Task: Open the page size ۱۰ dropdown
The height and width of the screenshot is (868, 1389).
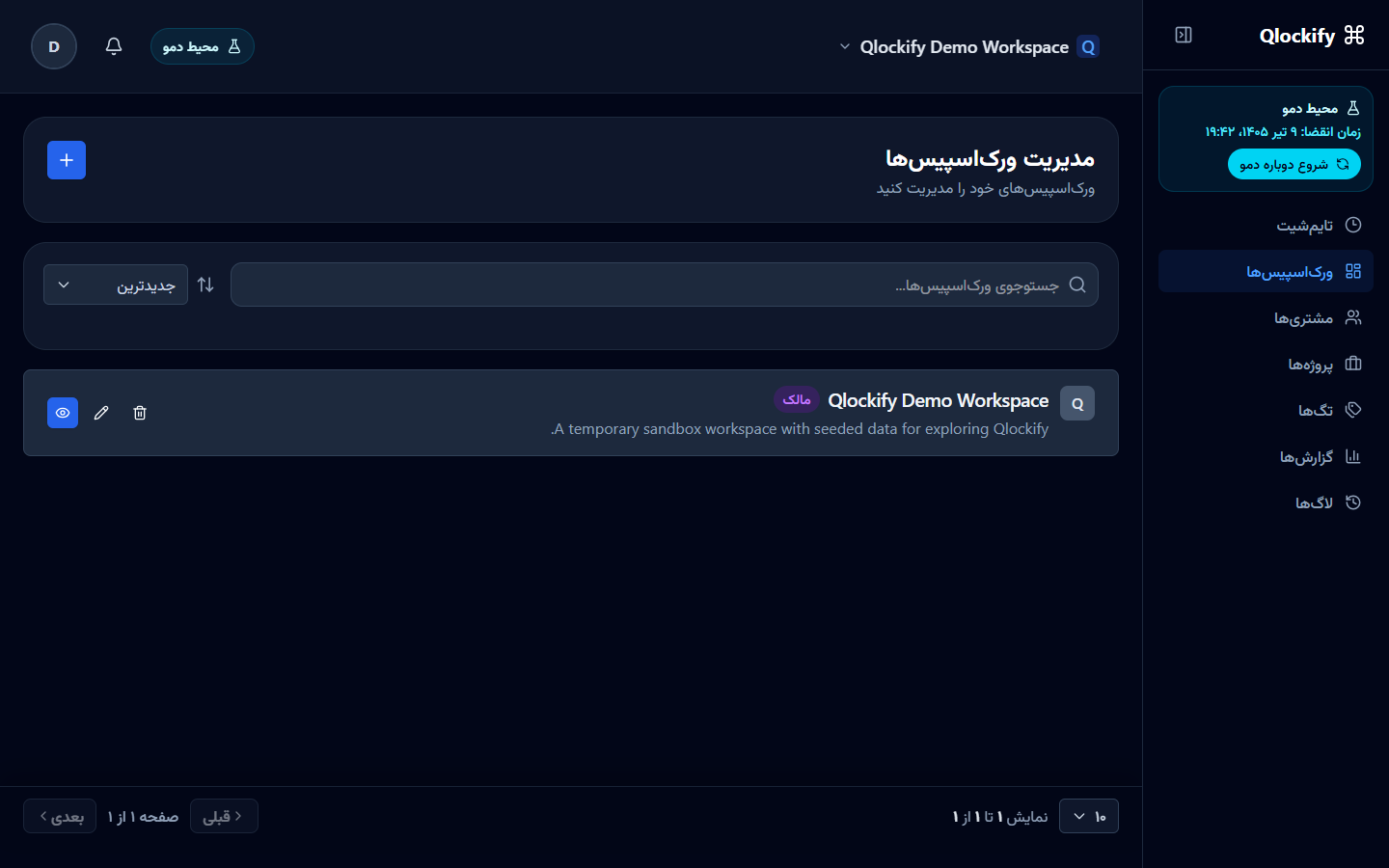Action: tap(1089, 816)
